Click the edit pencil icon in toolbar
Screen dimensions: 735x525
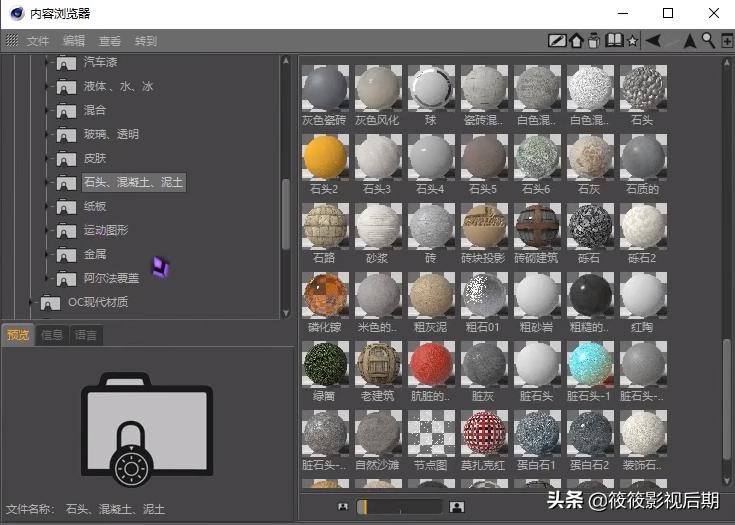[x=557, y=41]
